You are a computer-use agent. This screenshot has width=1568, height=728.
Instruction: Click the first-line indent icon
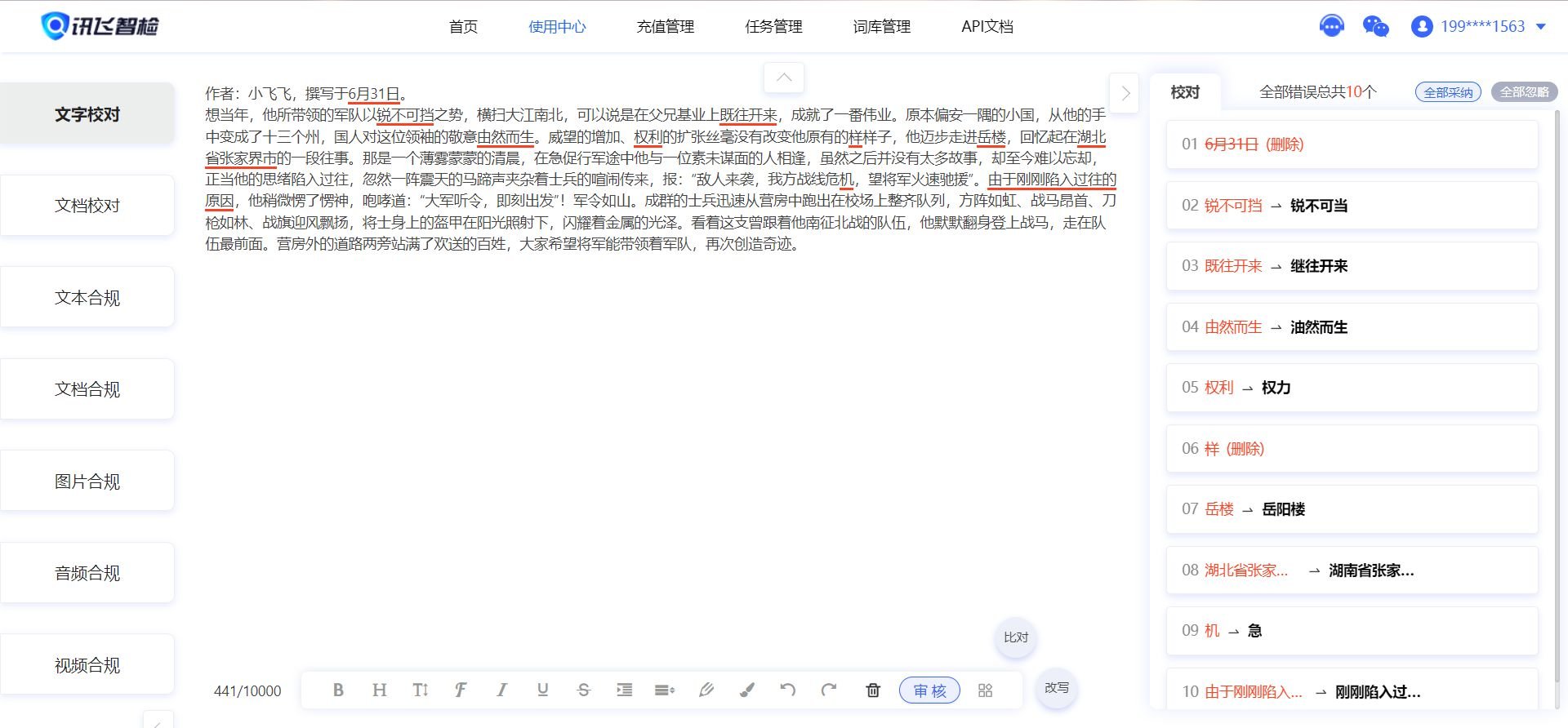point(624,690)
